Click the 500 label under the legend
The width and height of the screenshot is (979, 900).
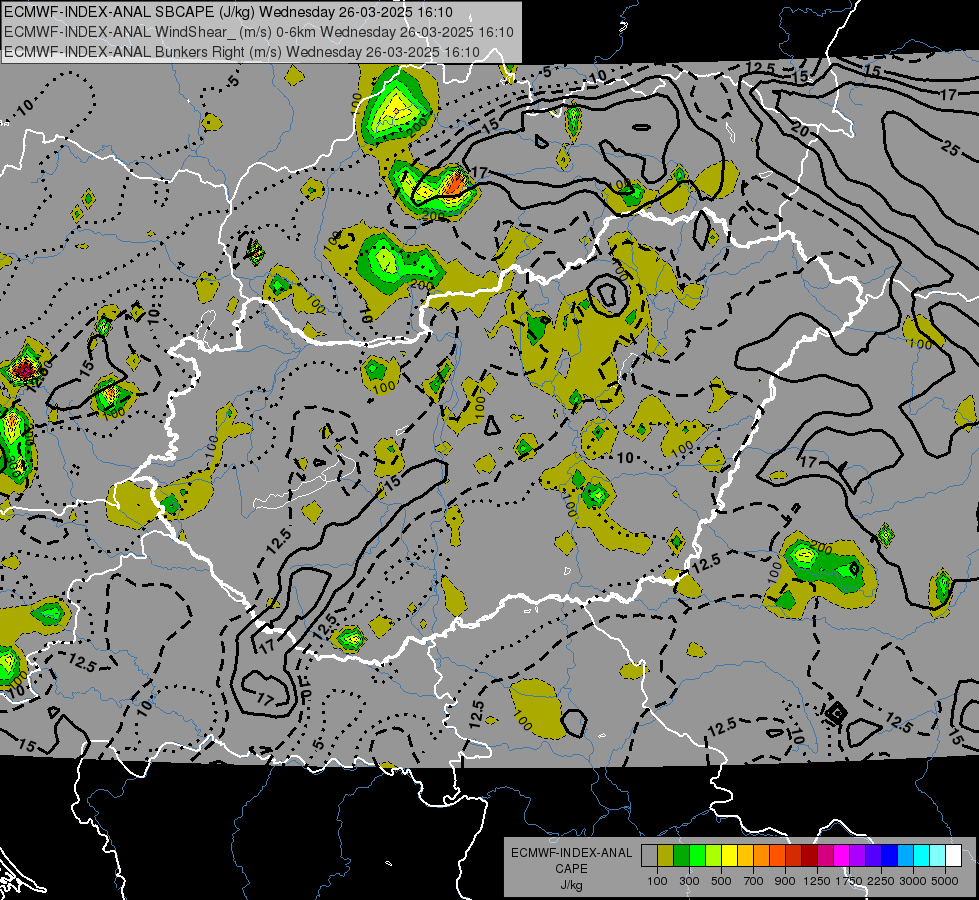click(721, 881)
